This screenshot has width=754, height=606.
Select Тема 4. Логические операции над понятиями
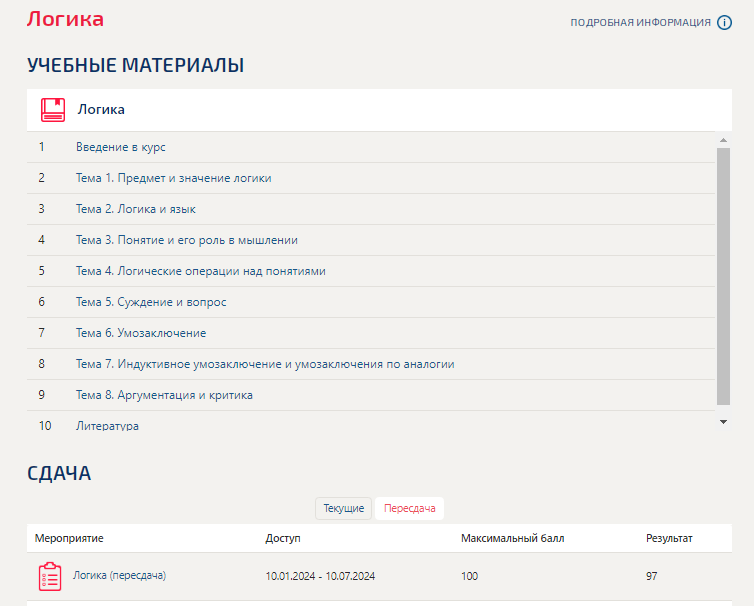point(201,271)
